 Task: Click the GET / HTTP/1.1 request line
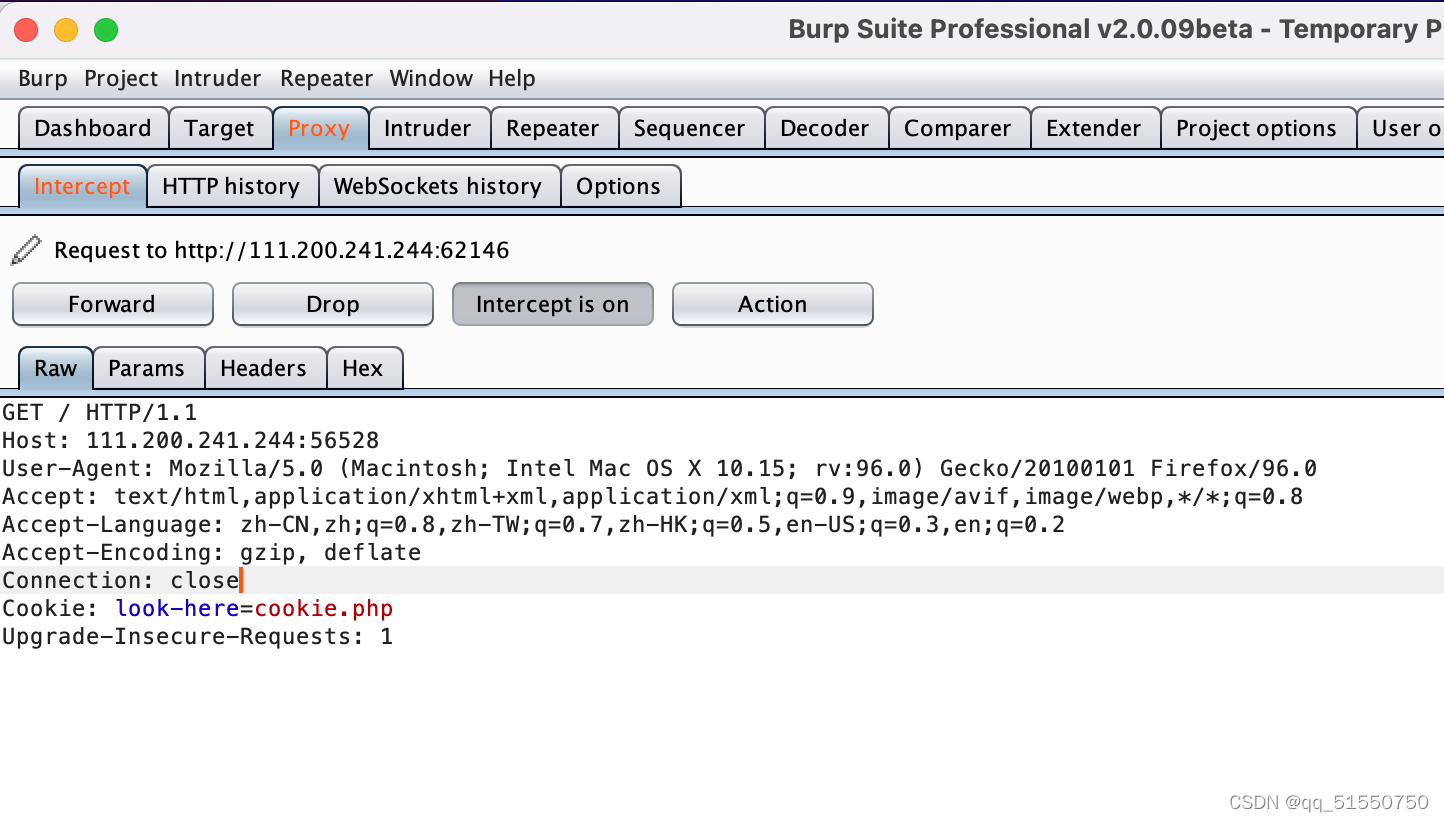[100, 413]
